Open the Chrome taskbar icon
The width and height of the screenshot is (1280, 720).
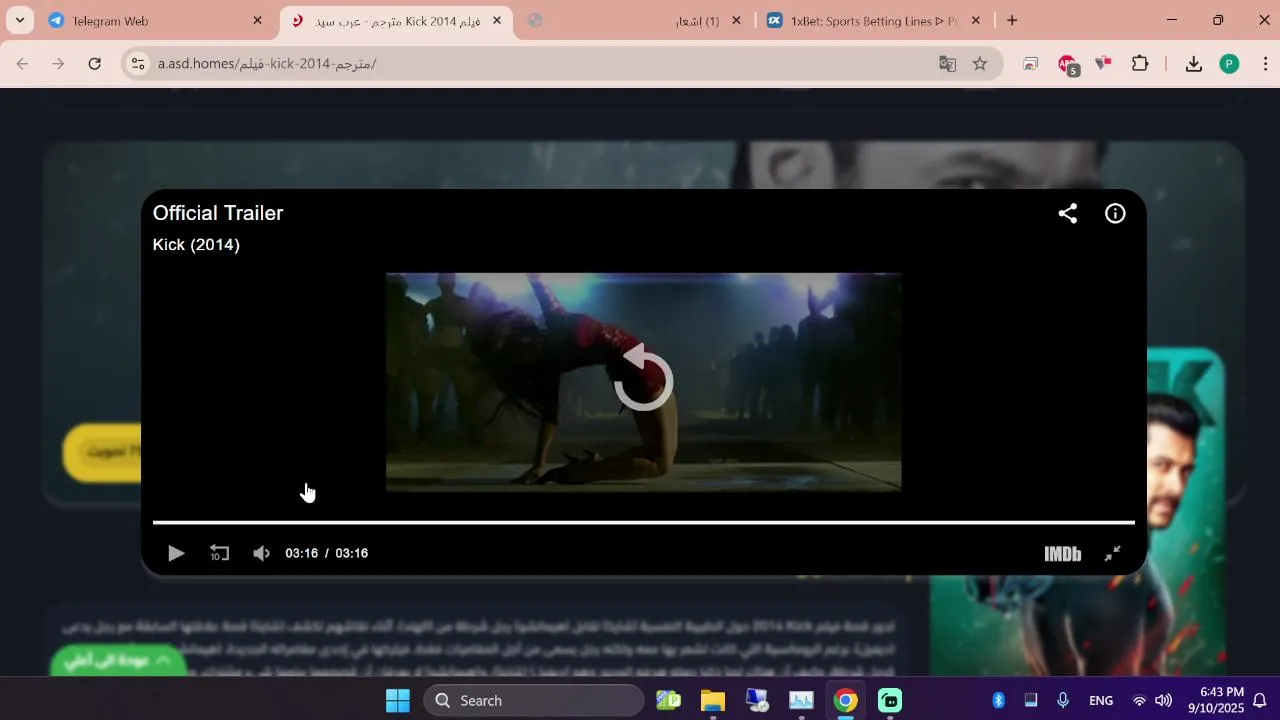click(846, 700)
